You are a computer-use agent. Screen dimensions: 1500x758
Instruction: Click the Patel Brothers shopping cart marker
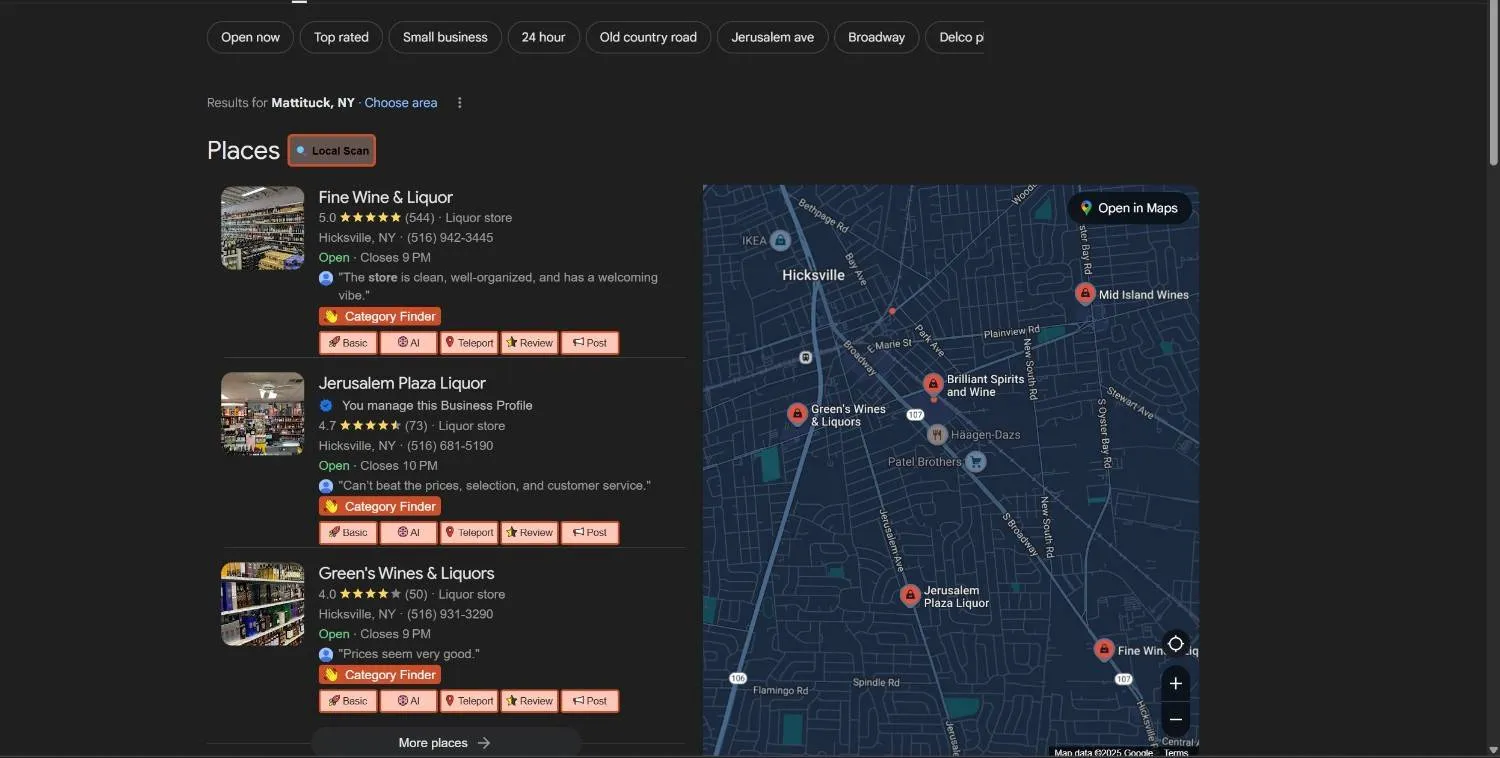tap(976, 461)
